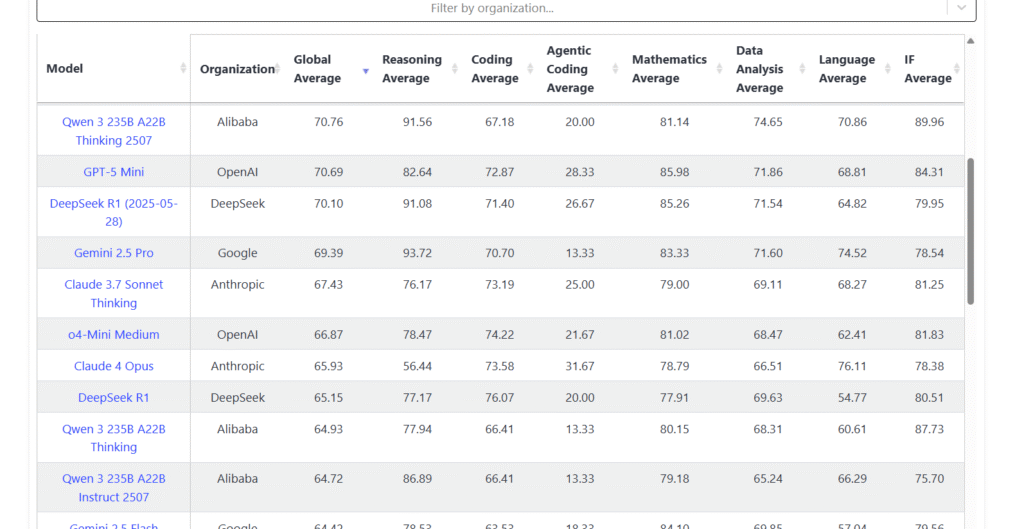Sort by Reasoning Average arrows
This screenshot has height=529, width=1024.
(x=455, y=69)
